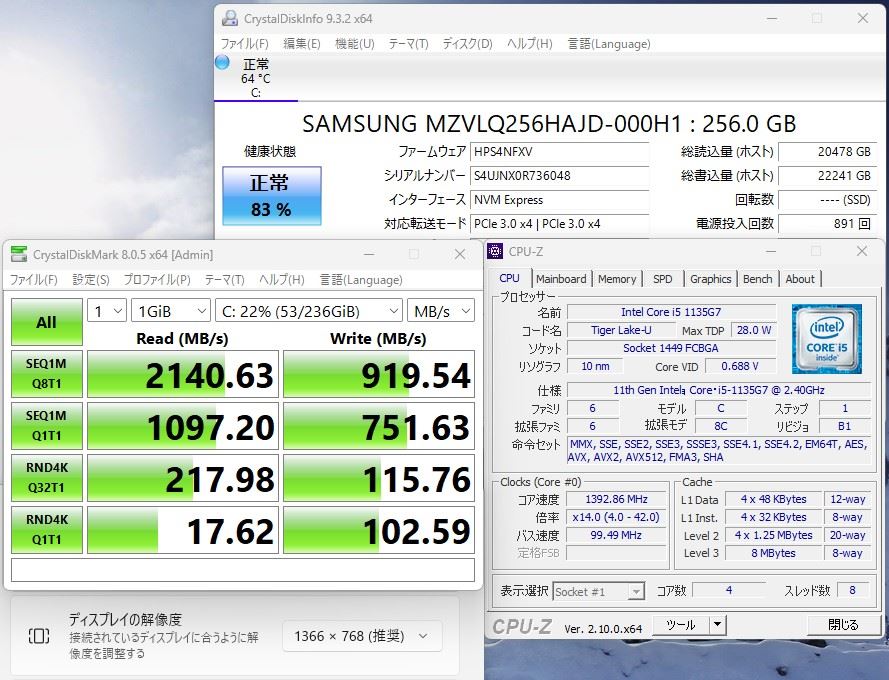The image size is (889, 680).
Task: Switch to the Graphics tab in CPU-Z
Action: (x=710, y=279)
